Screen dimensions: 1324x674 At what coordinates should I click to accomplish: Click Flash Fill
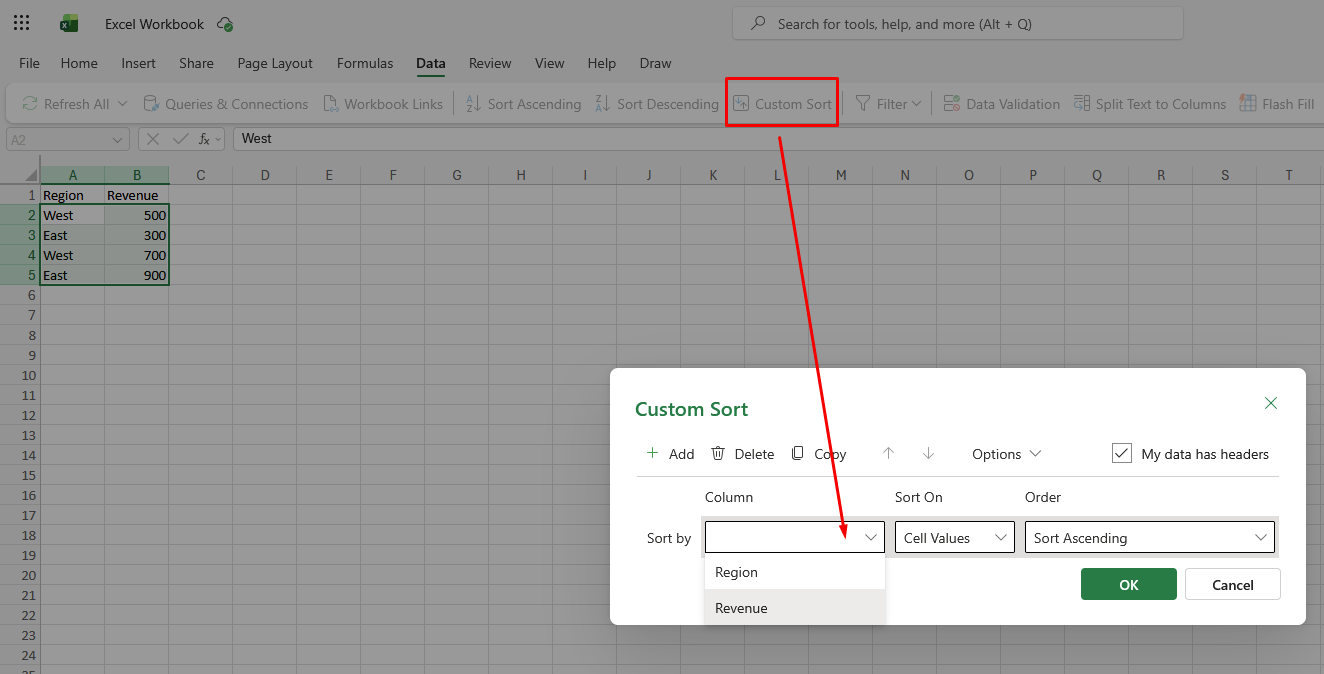click(x=1276, y=104)
